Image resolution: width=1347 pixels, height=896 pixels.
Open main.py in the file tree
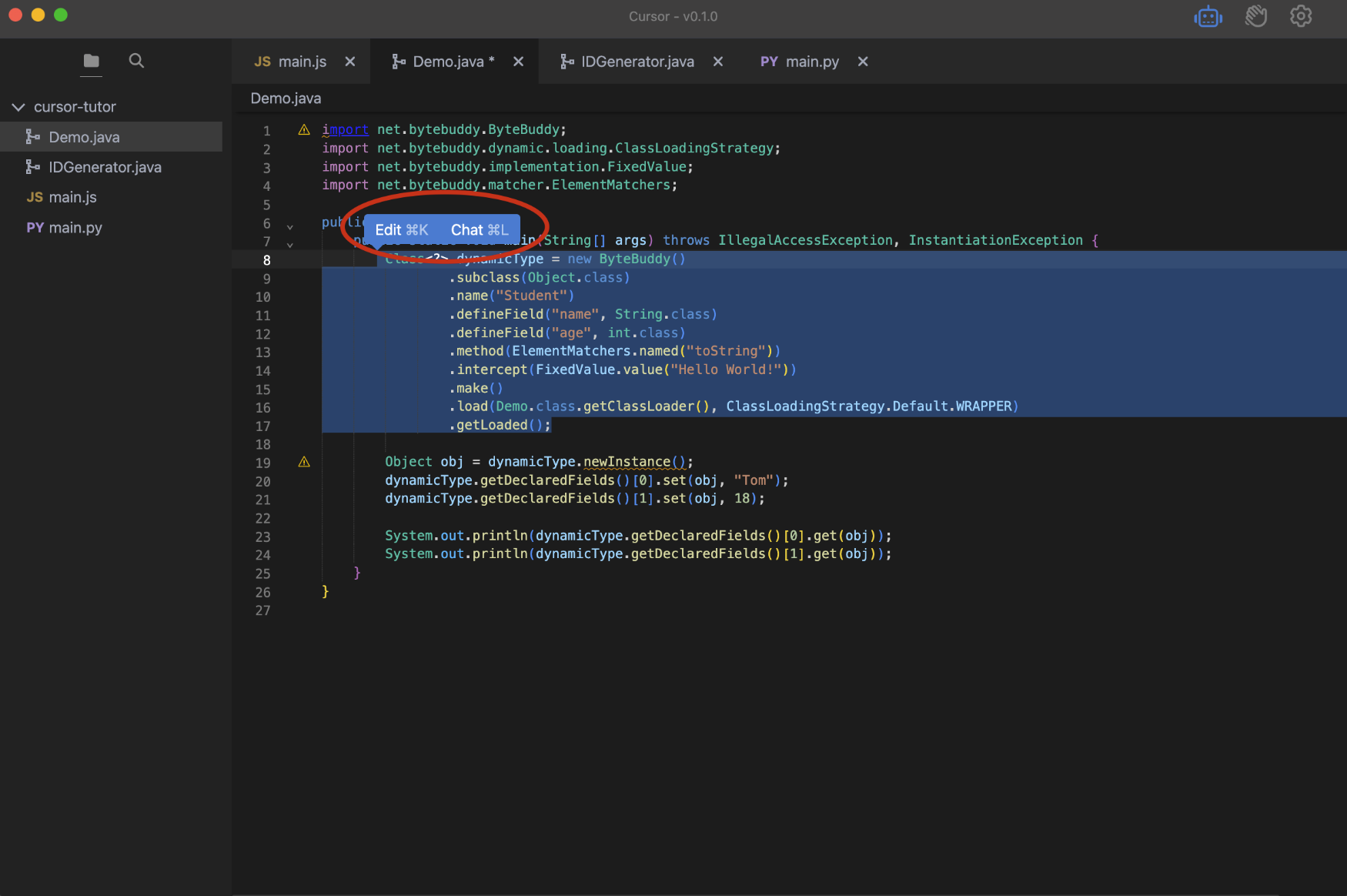(x=112, y=228)
